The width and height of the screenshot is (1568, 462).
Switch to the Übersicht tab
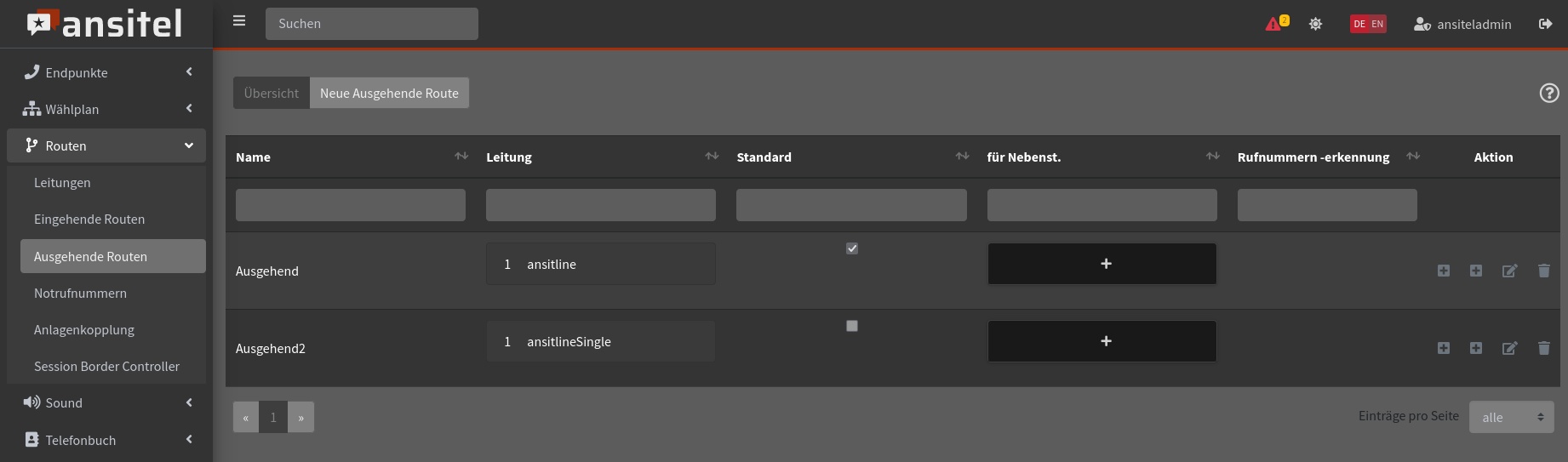[x=272, y=93]
